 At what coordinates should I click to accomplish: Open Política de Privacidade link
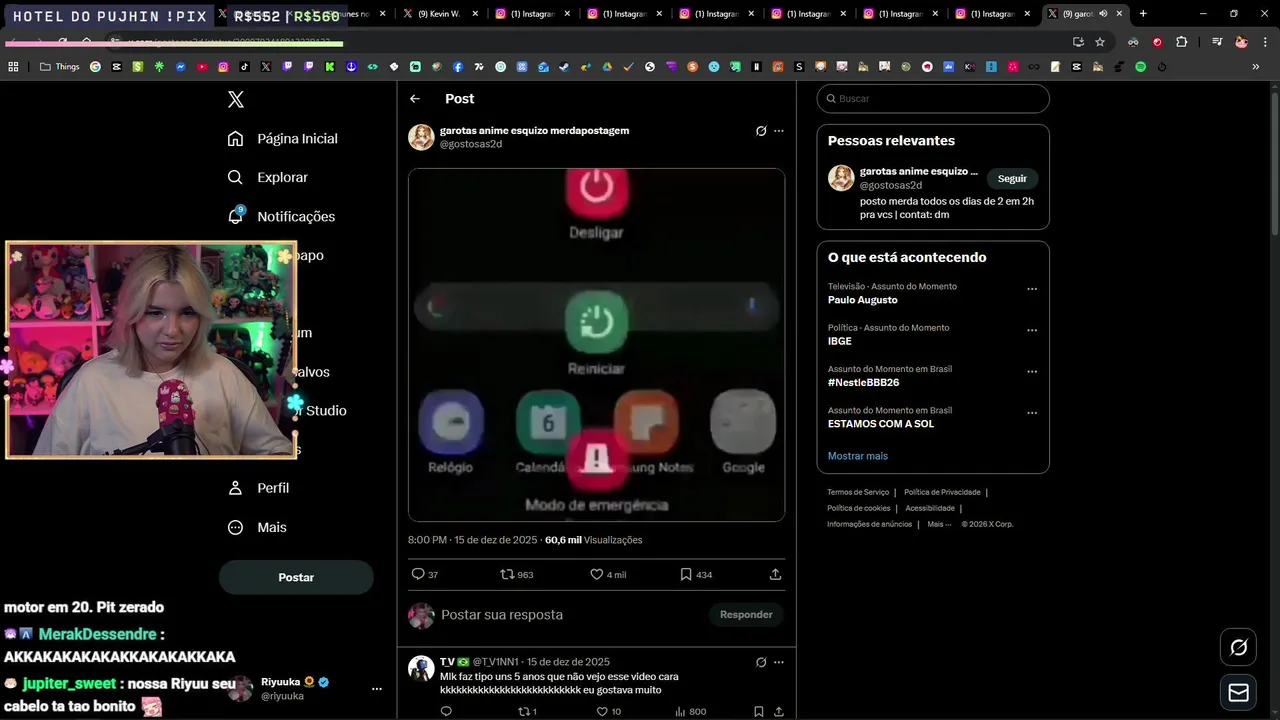coord(942,492)
